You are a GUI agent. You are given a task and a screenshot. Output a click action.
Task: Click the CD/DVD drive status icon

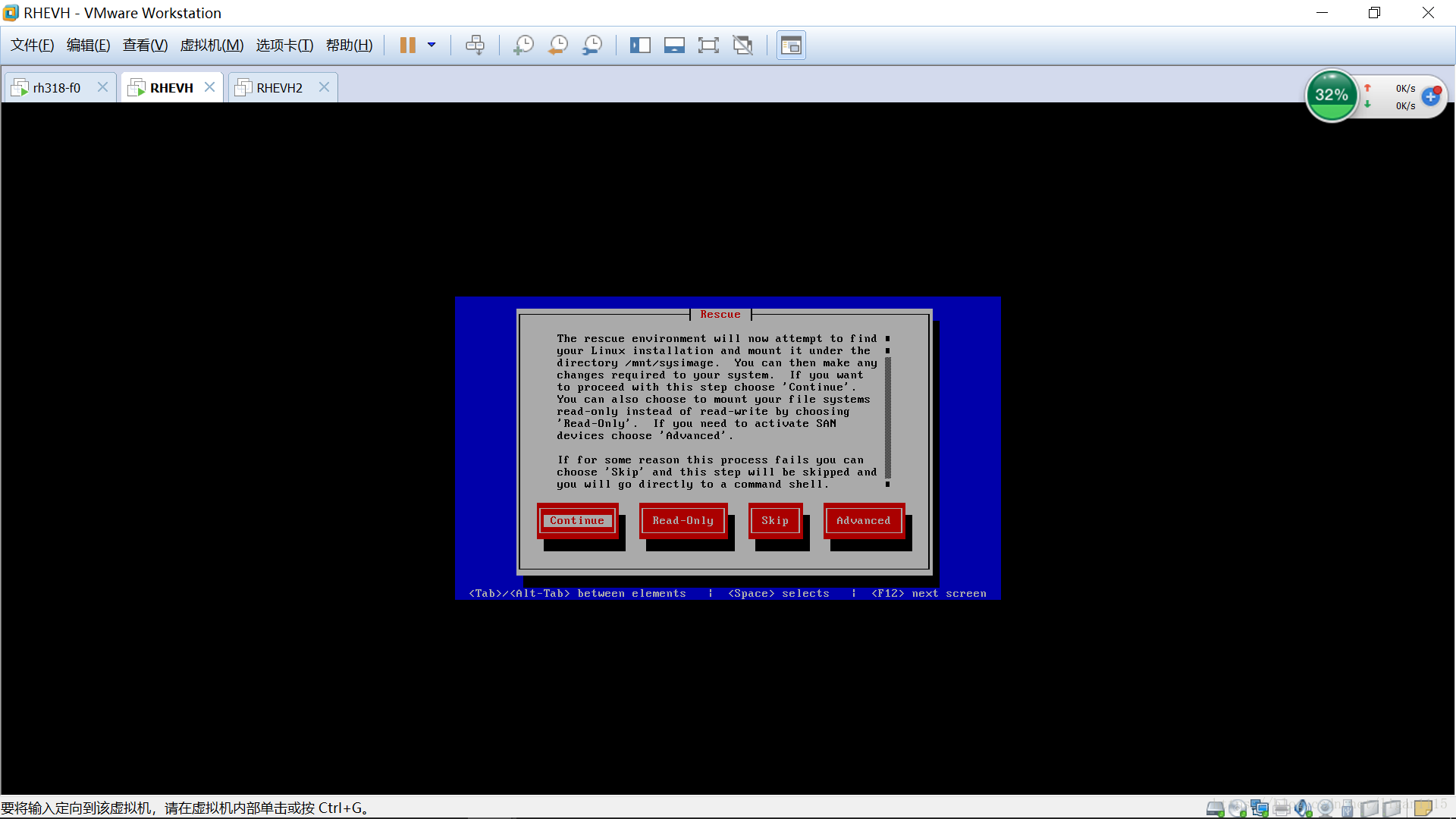[1238, 808]
